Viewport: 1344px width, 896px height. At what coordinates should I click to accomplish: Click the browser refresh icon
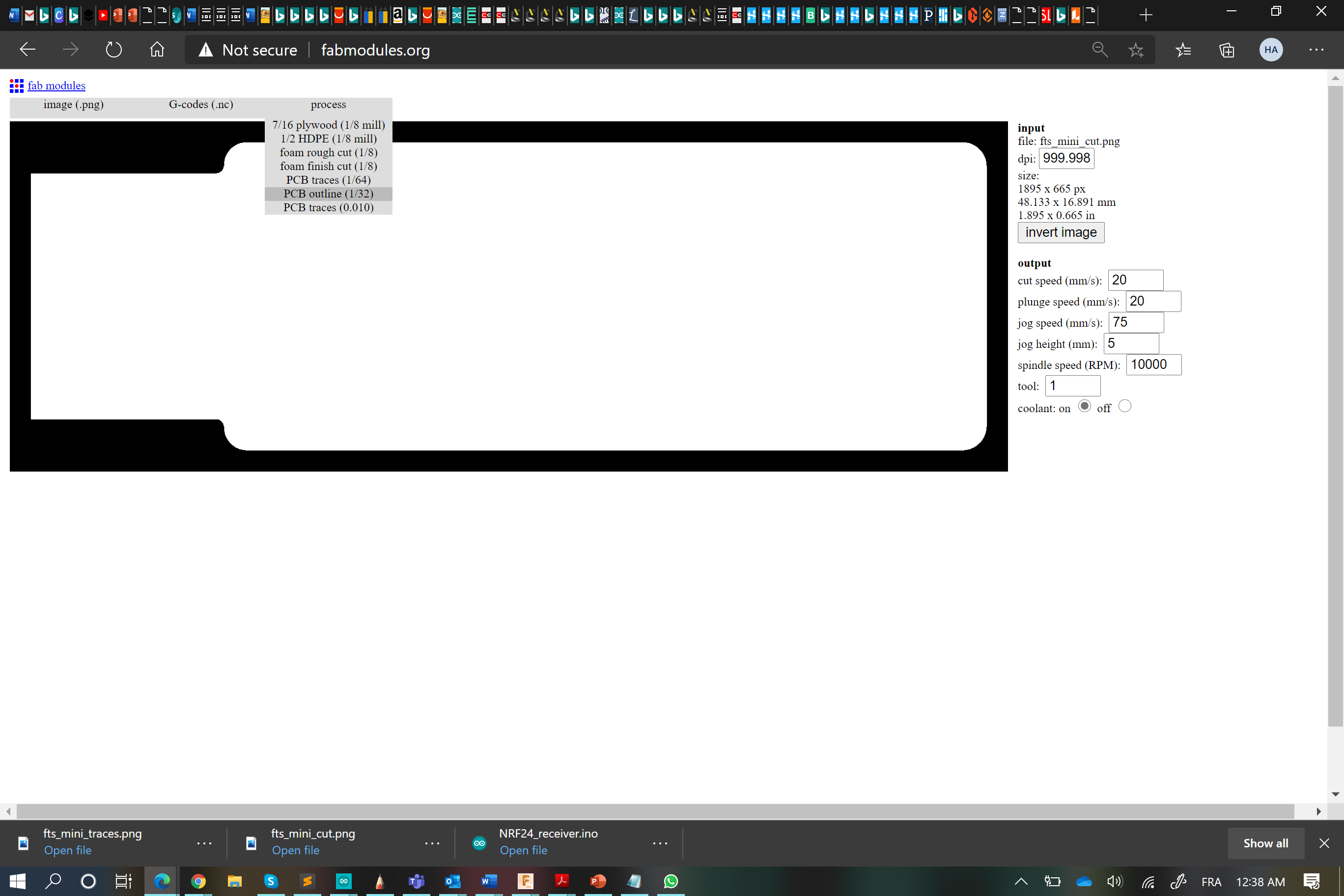pos(113,50)
